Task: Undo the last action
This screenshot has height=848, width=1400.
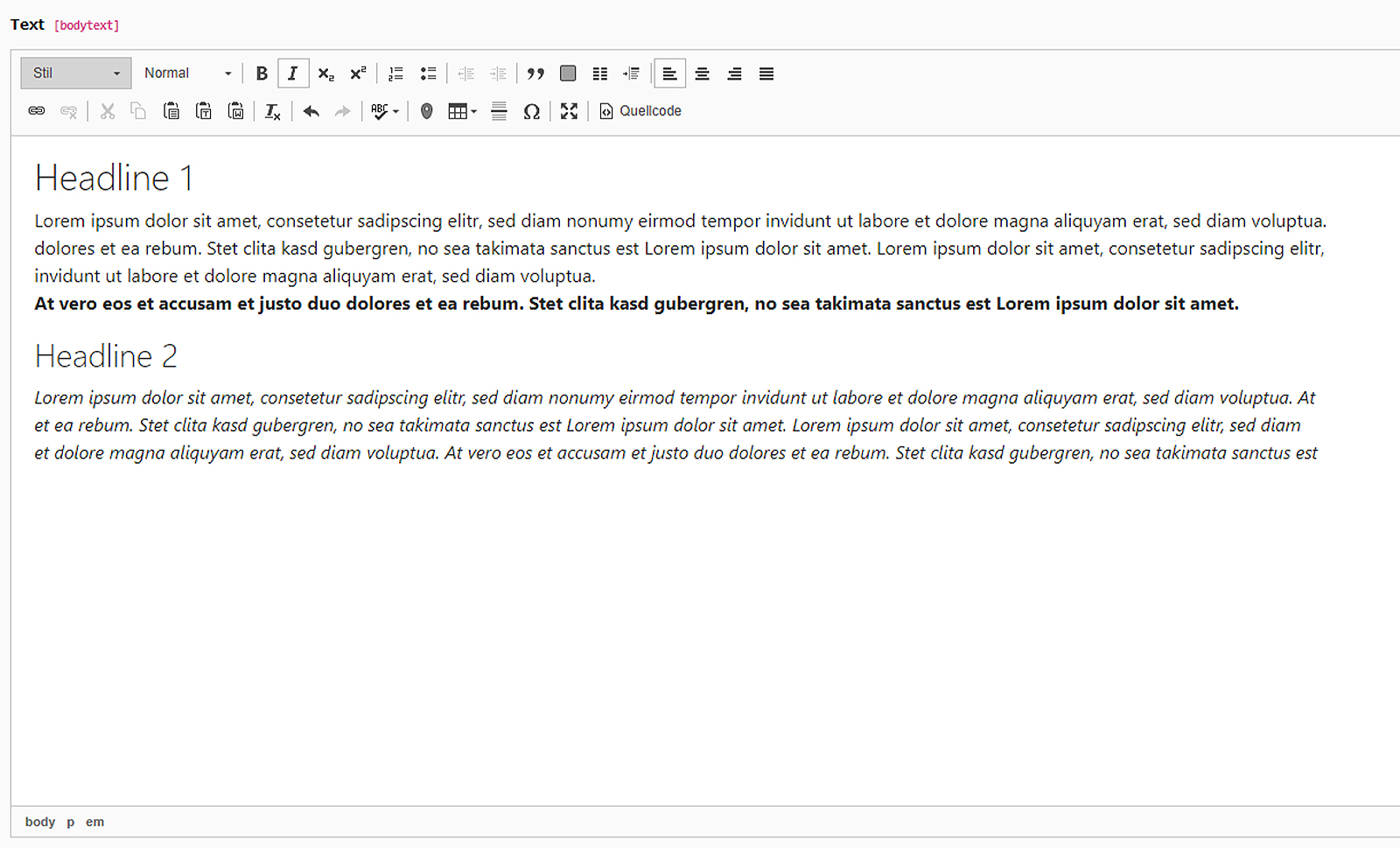Action: coord(311,111)
